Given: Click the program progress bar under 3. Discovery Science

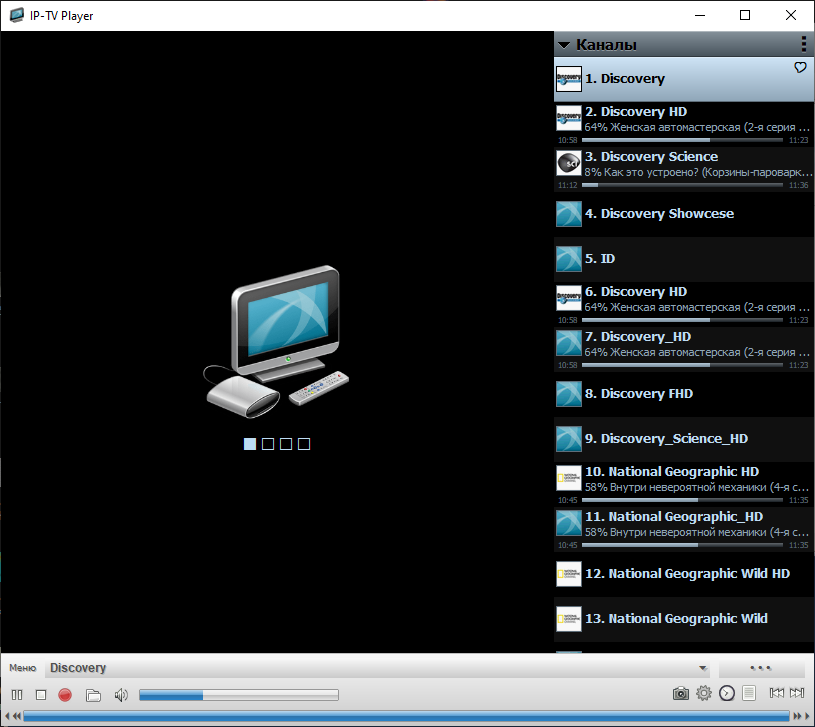Looking at the screenshot, I should pos(682,185).
